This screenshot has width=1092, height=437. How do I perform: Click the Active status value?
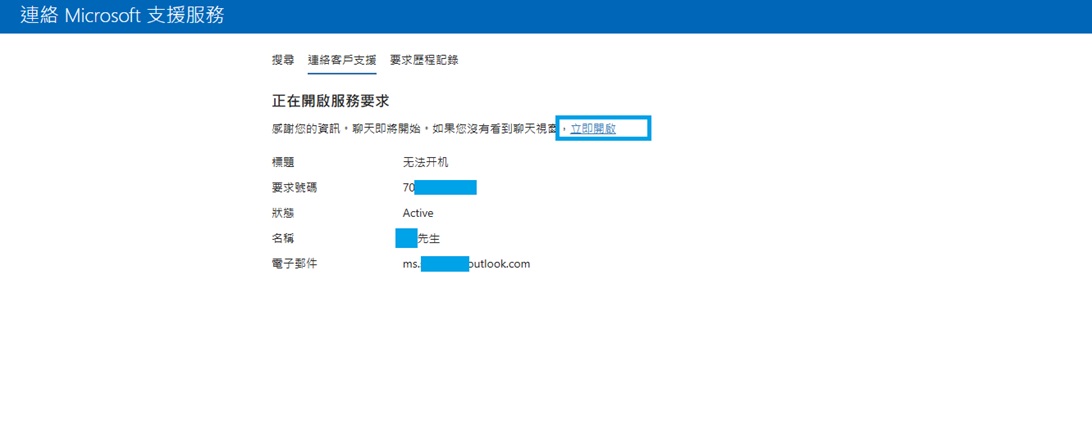[x=418, y=213]
